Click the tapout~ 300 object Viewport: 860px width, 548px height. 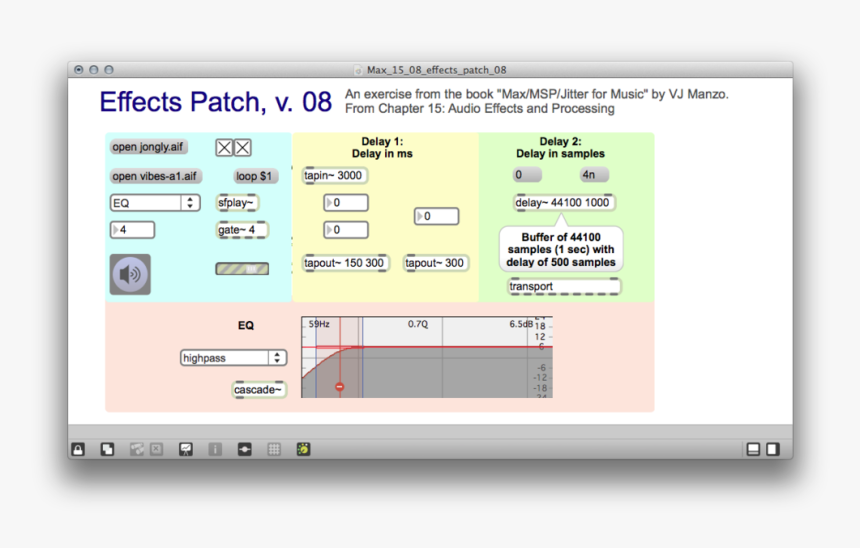[x=435, y=263]
